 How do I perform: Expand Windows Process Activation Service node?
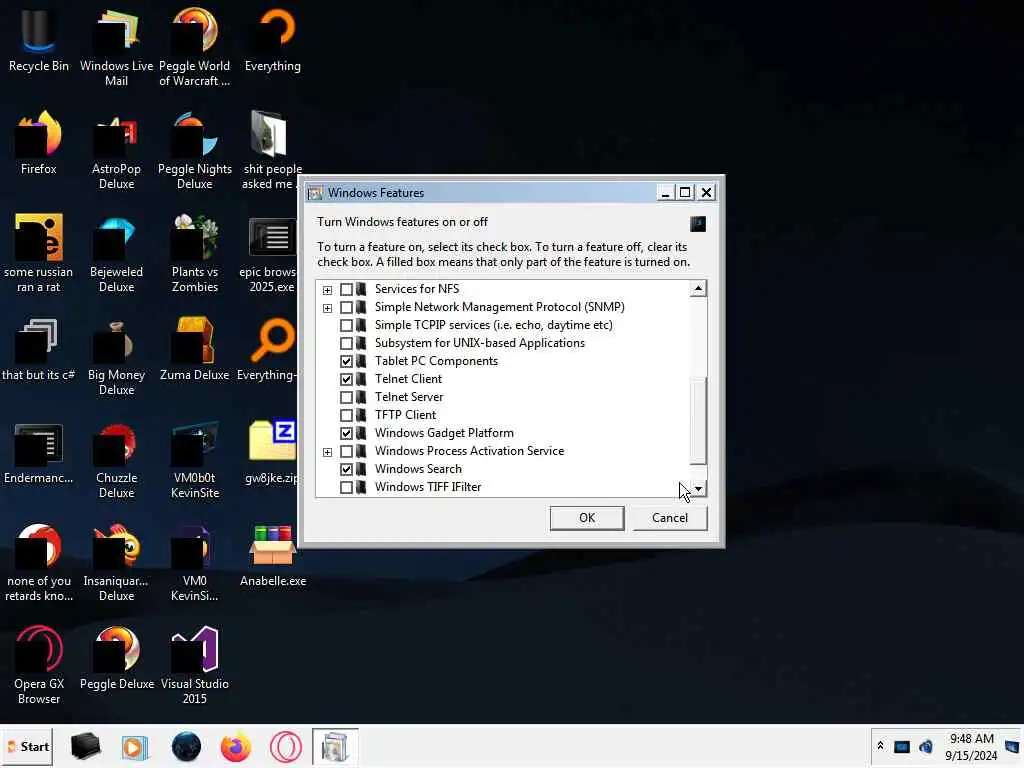point(327,452)
